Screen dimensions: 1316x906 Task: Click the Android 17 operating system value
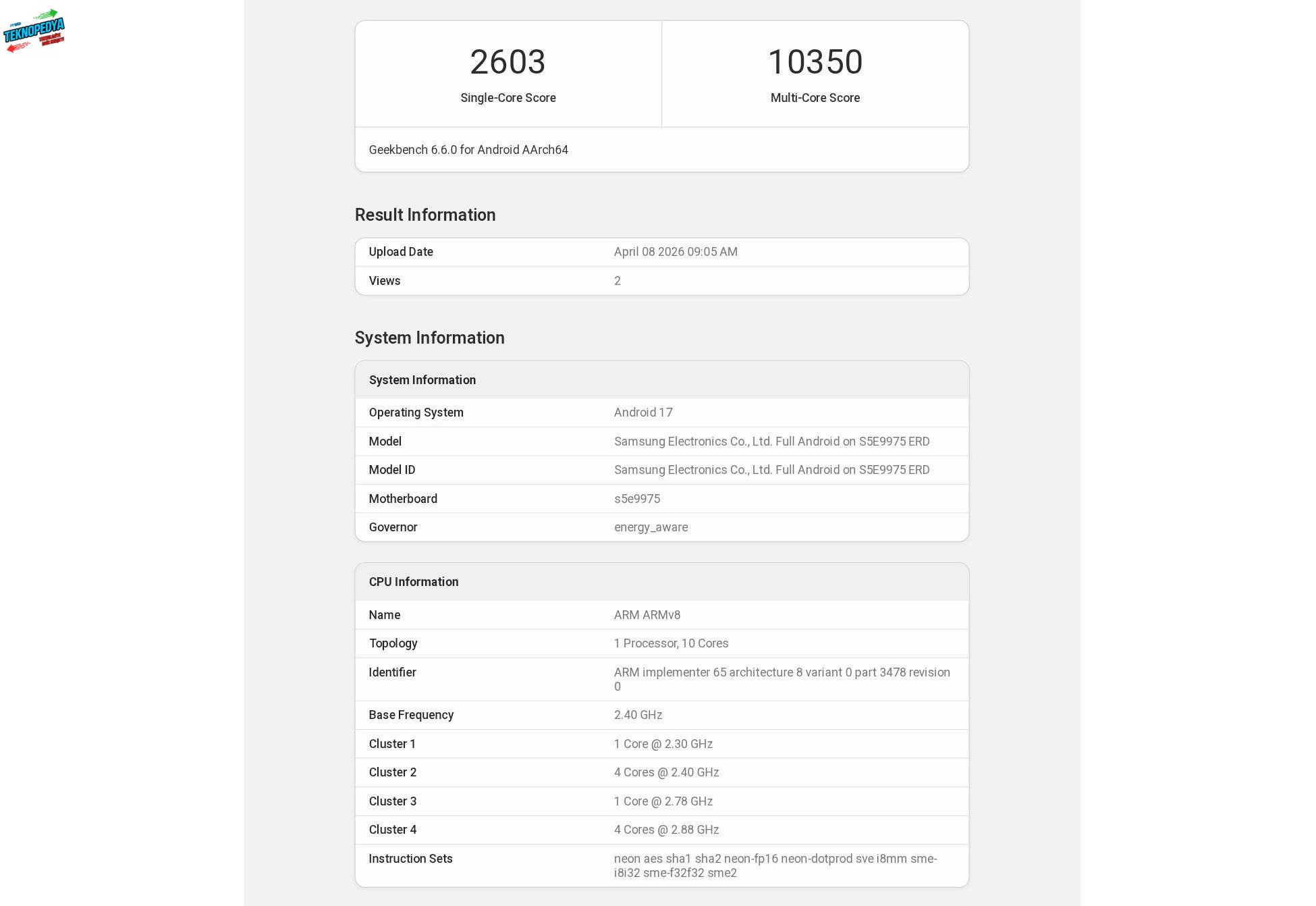(x=643, y=412)
